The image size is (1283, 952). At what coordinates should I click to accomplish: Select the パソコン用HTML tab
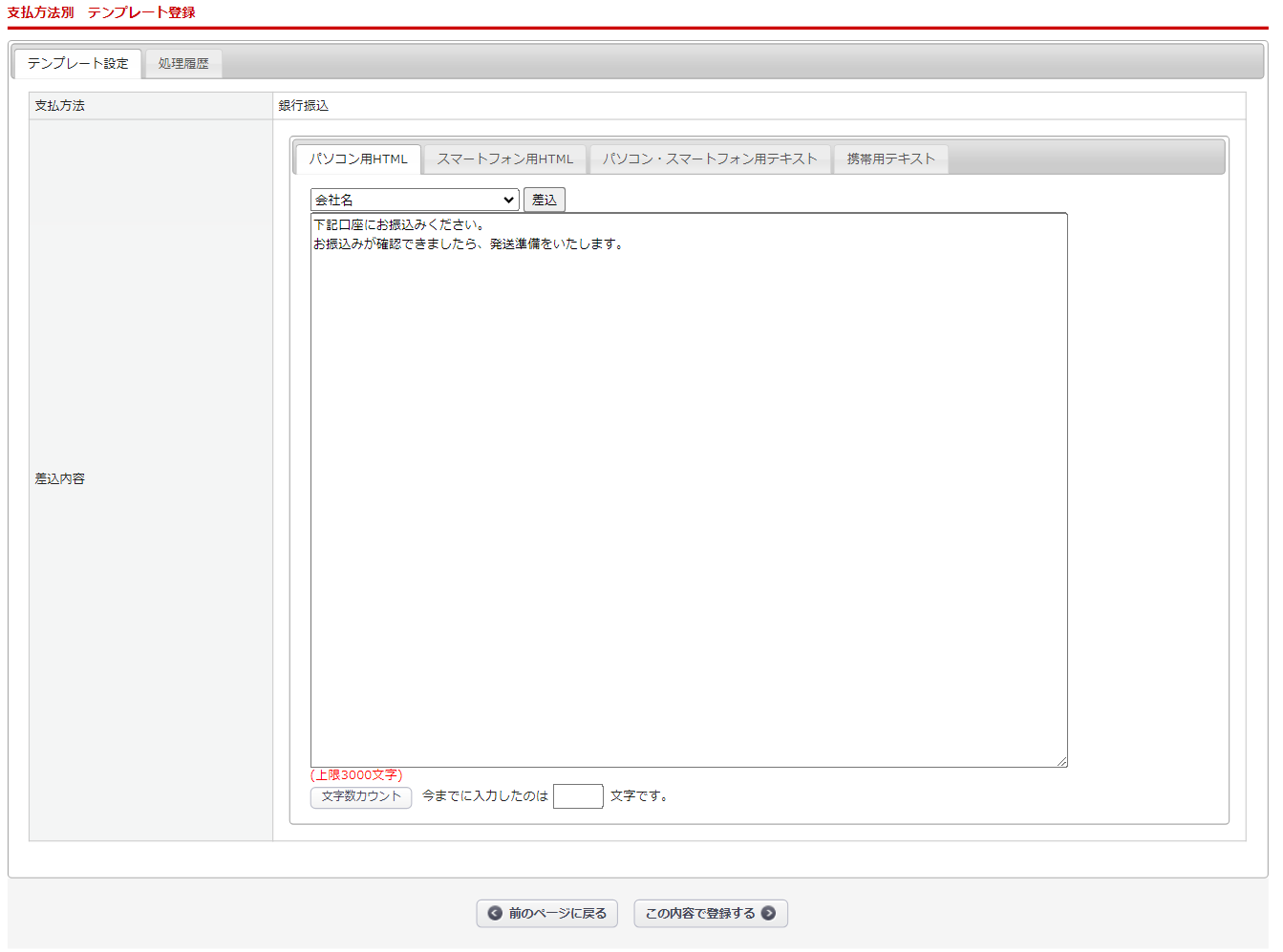coord(358,159)
